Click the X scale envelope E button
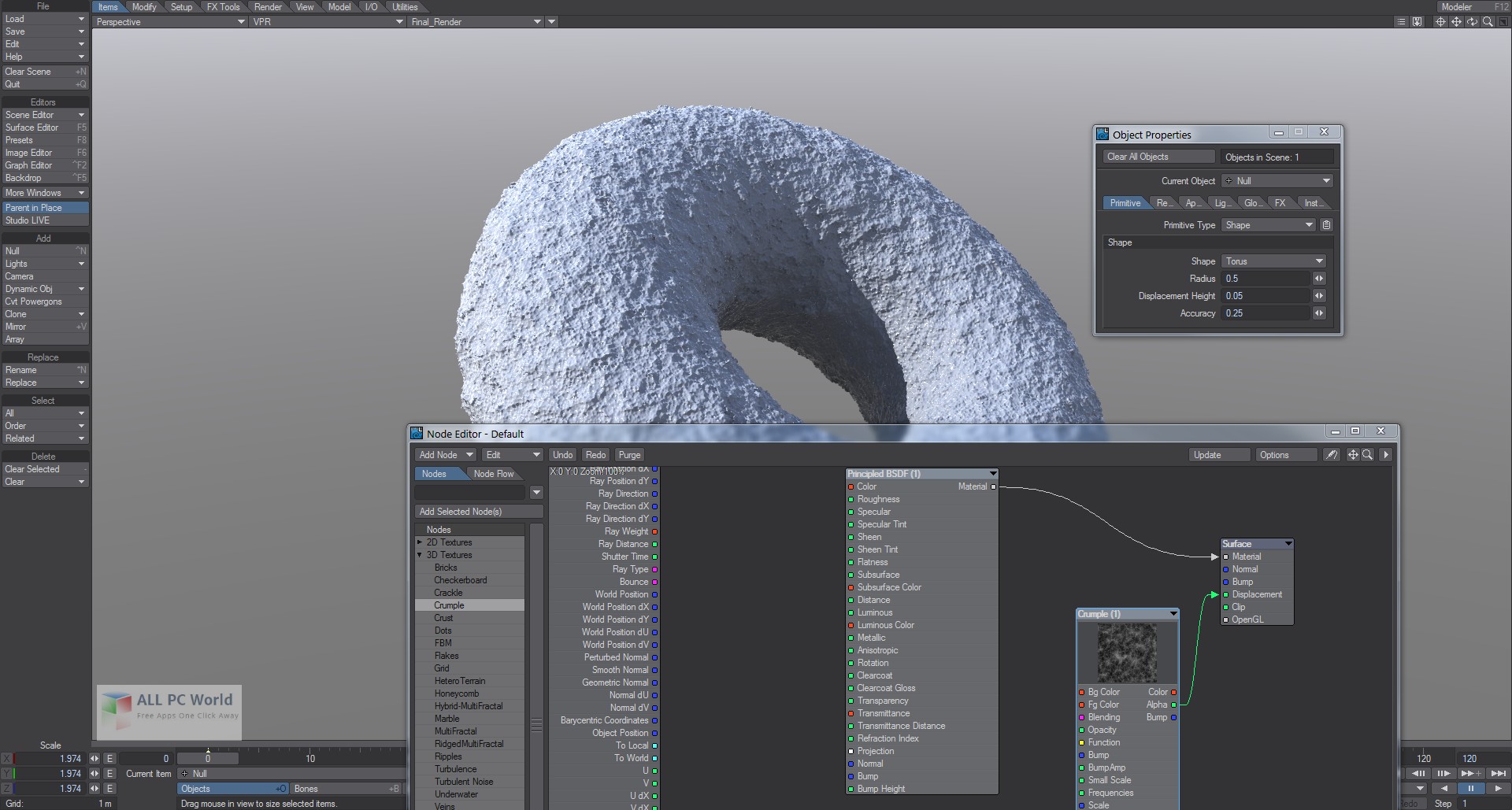Screen dimensions: 1512x810 pyautogui.click(x=110, y=759)
